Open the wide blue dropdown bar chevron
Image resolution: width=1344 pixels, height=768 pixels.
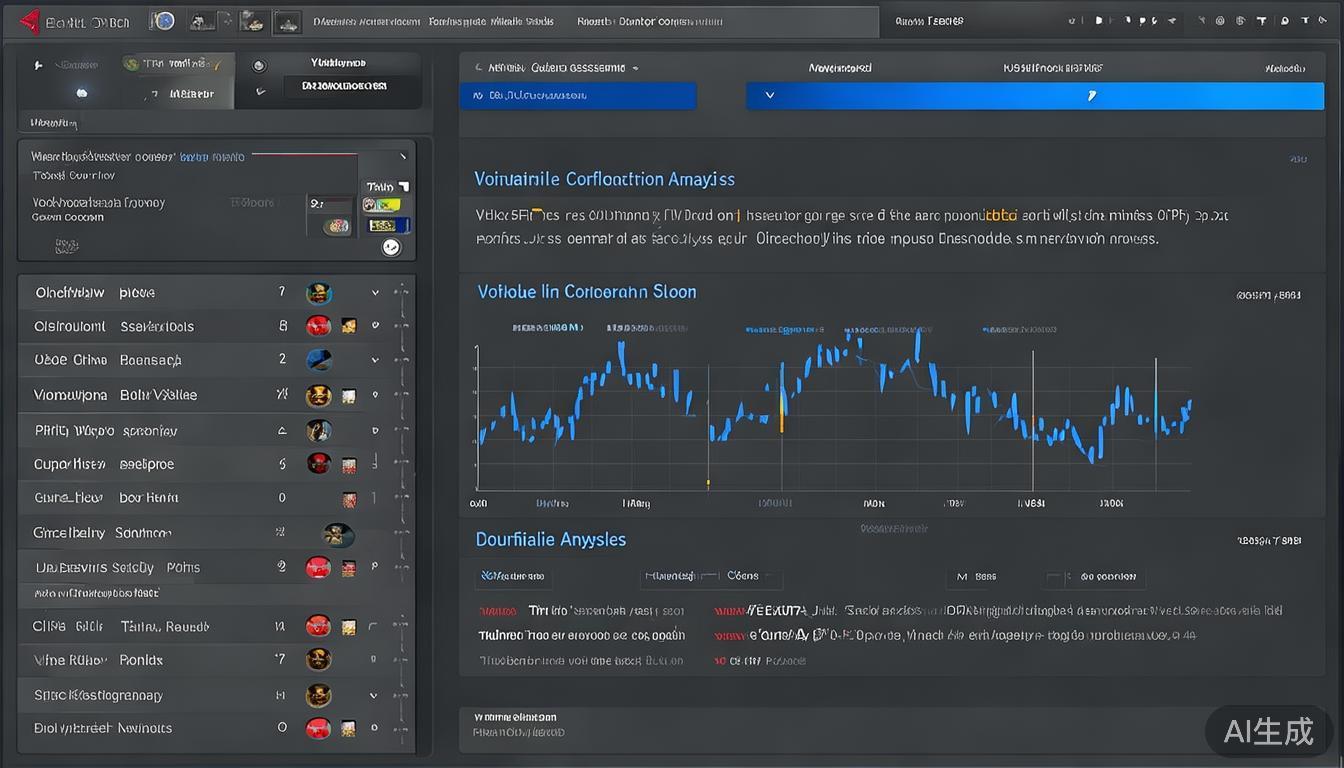769,96
